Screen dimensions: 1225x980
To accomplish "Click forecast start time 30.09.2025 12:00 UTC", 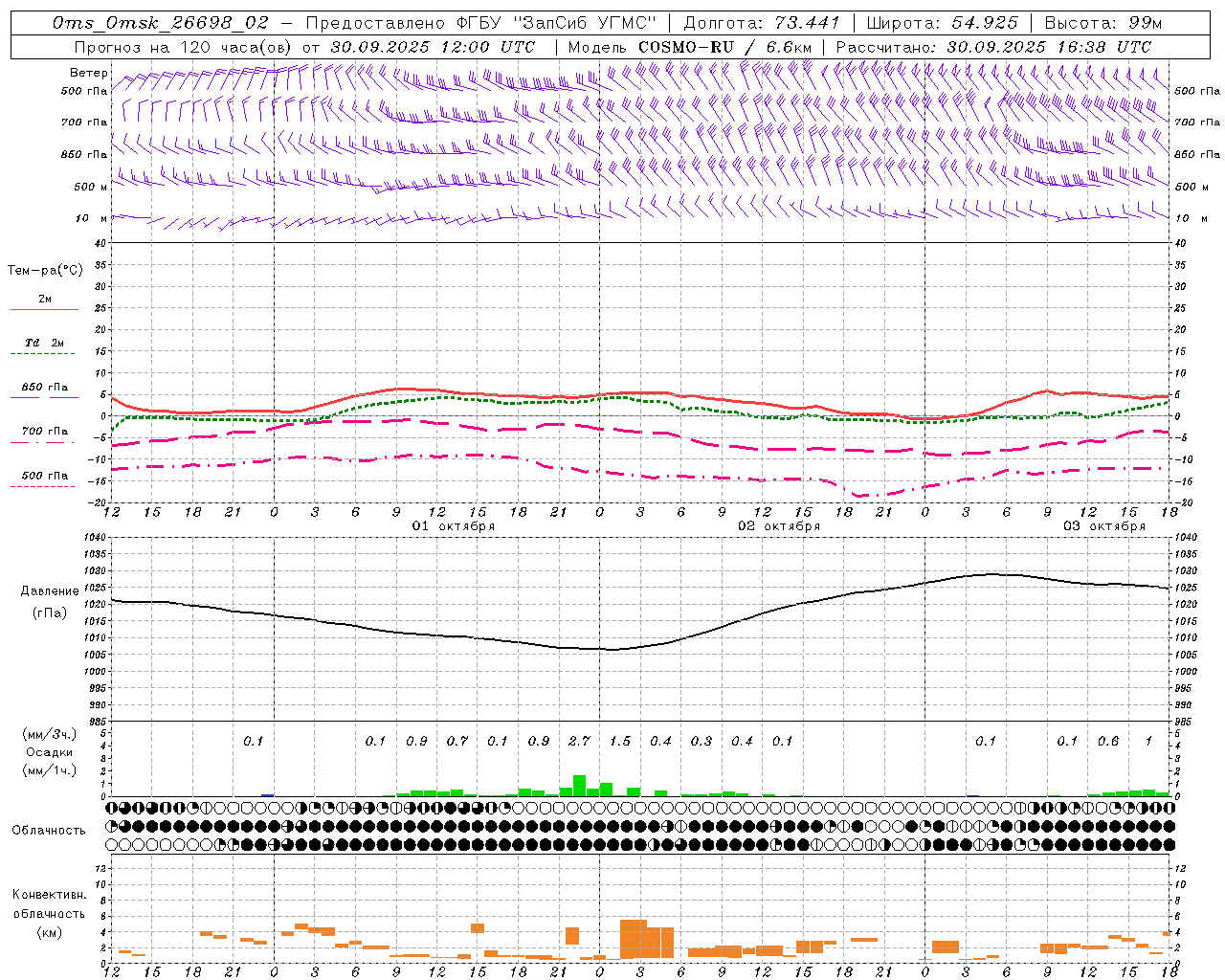I will tap(433, 47).
